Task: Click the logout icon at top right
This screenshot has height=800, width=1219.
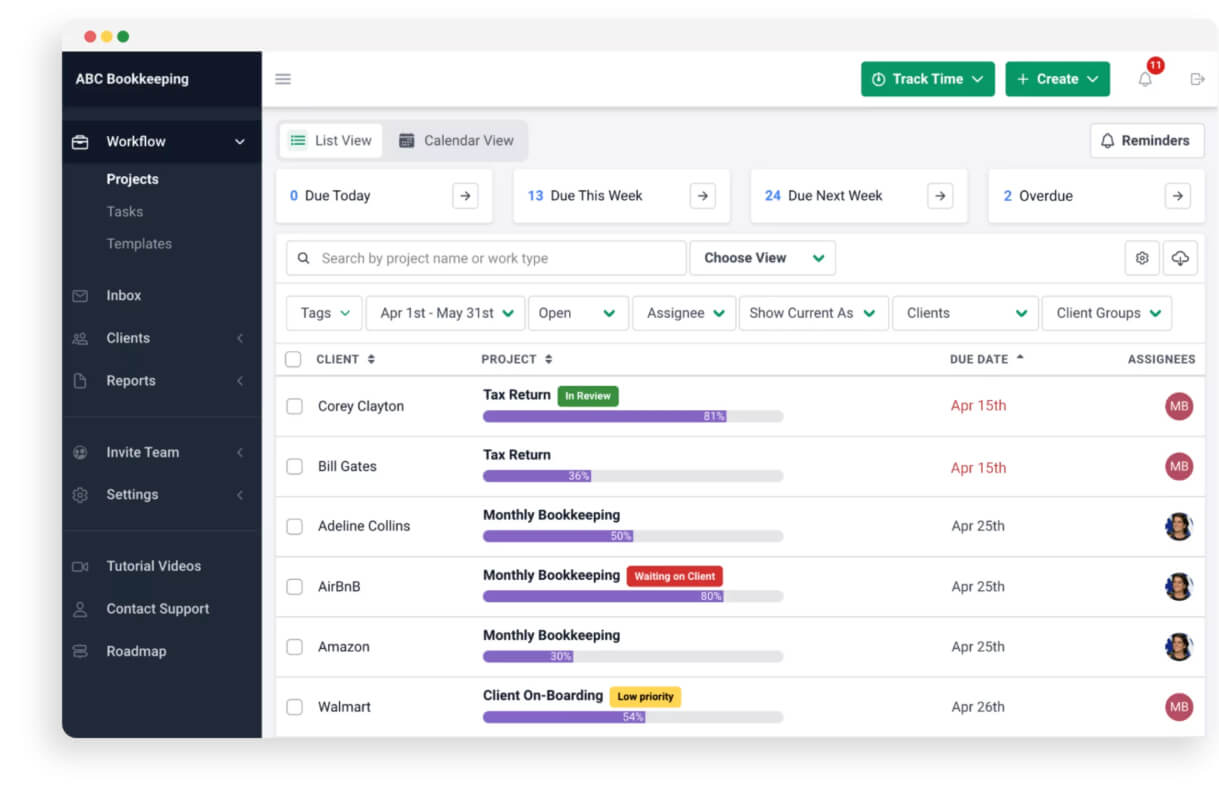Action: point(1197,79)
